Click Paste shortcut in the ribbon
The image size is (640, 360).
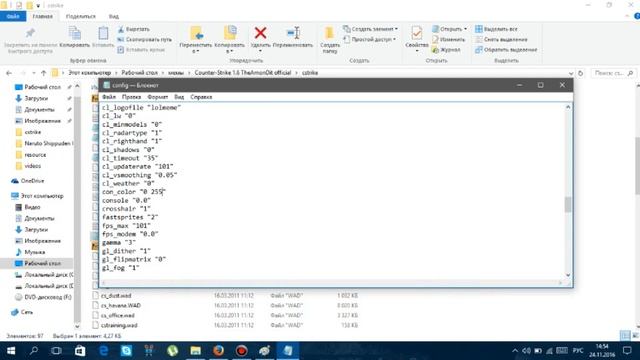(x=141, y=50)
